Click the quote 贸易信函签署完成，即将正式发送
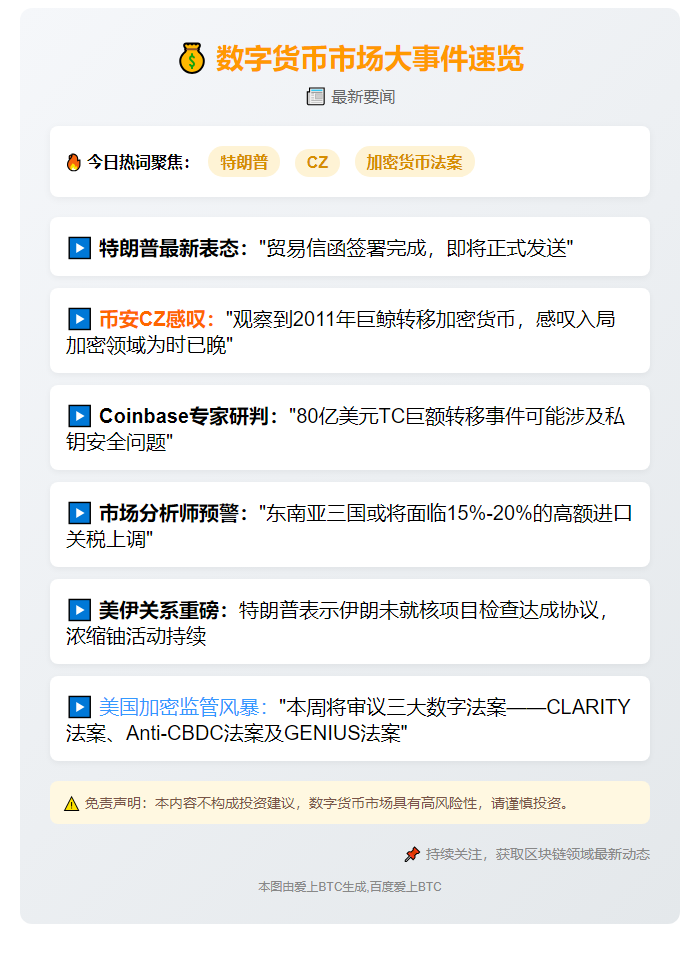Screen dimensions: 700x956 [x=416, y=248]
